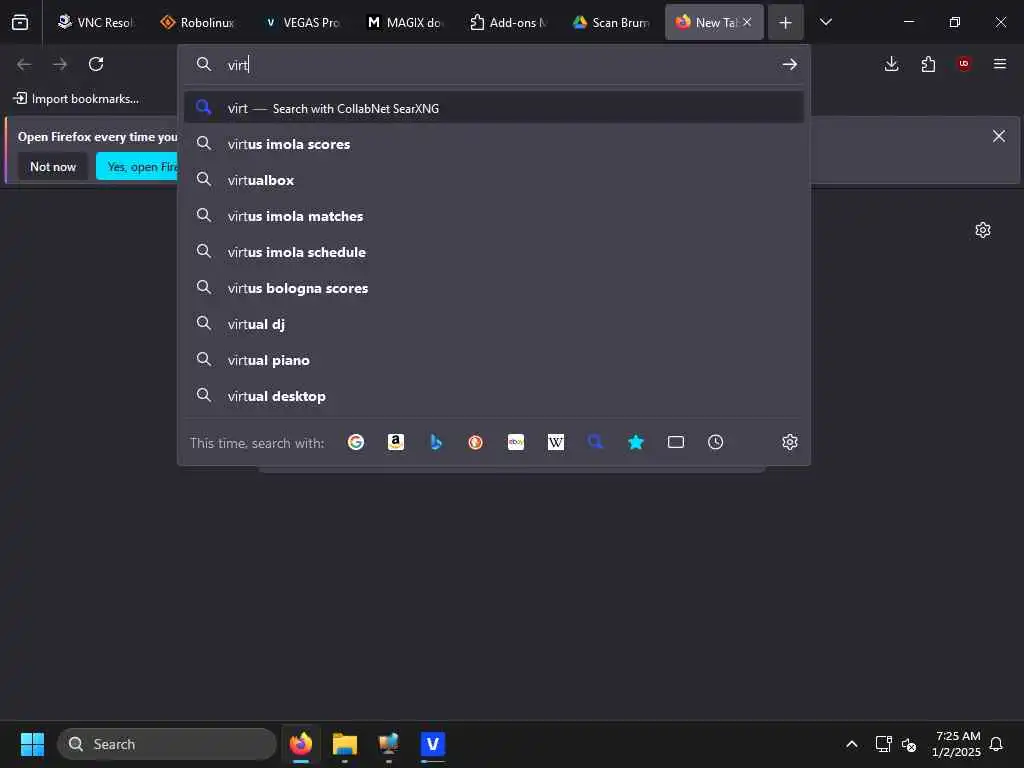Viewport: 1024px width, 768px height.
Task: Open Windows Start menu
Action: coord(32,744)
